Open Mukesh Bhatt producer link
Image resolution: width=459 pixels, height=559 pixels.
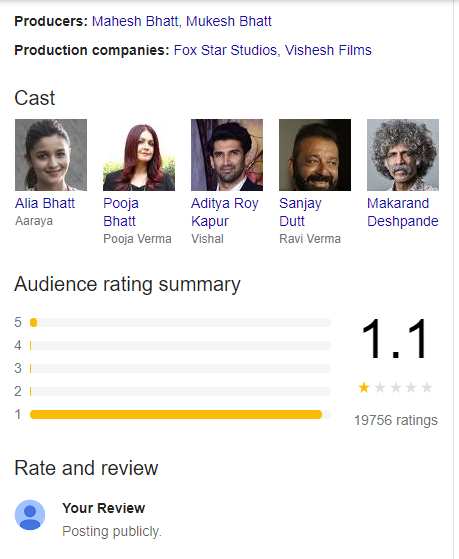(x=229, y=21)
